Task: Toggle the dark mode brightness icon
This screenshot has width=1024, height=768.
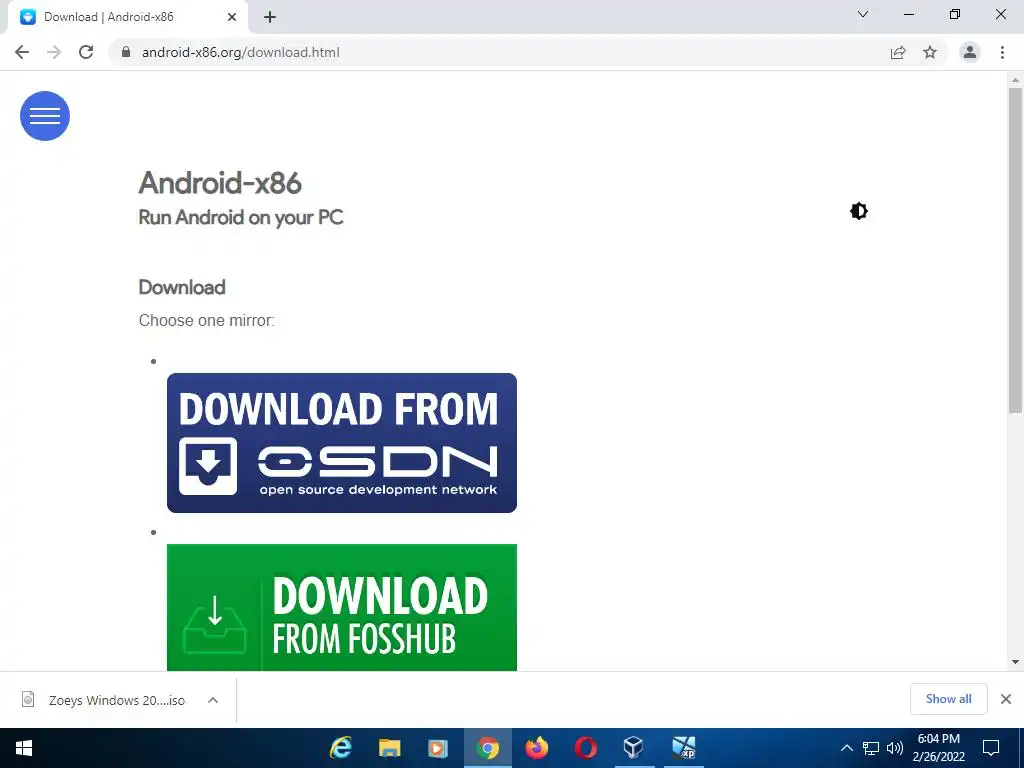Action: 859,211
